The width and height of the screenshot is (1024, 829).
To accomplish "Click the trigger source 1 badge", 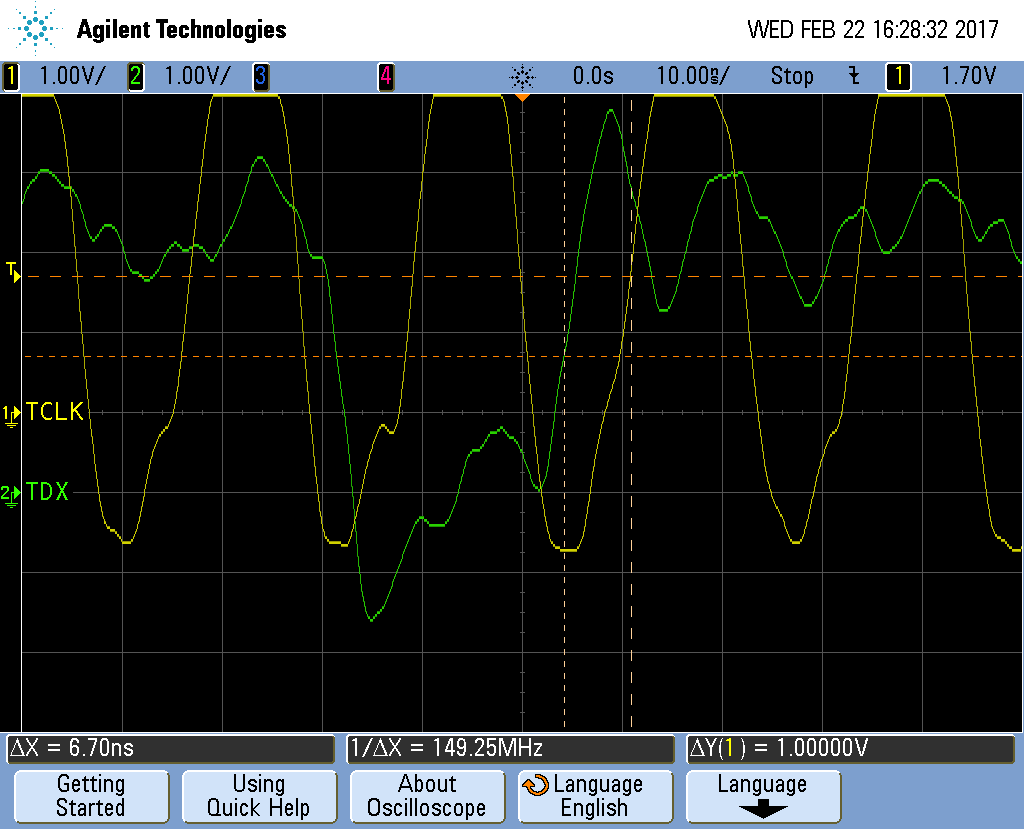I will click(x=898, y=76).
